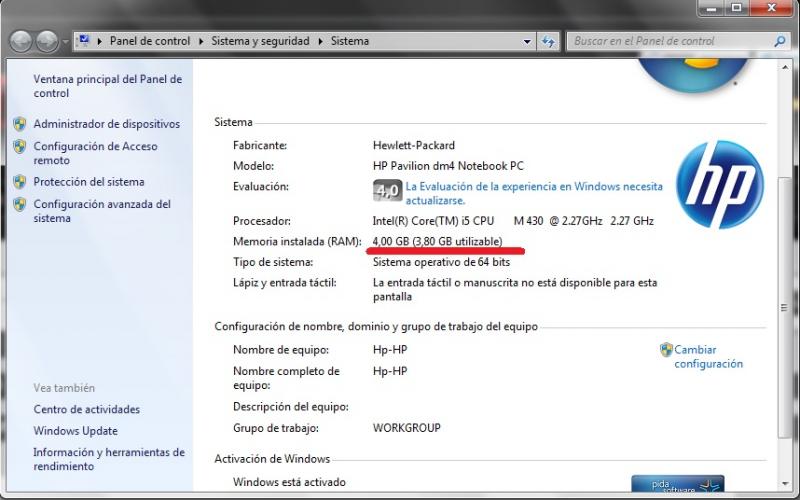Select the WORKGROUP value
The width and height of the screenshot is (800, 500).
(407, 428)
